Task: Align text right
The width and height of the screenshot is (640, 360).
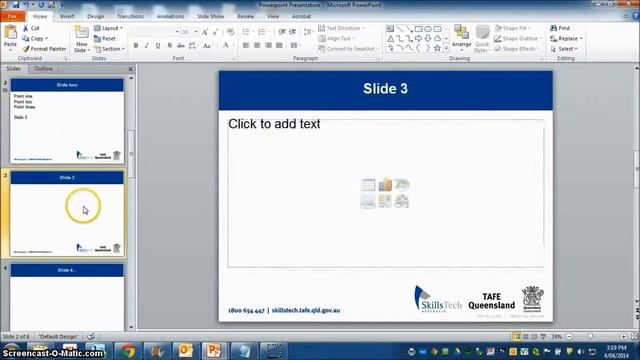Action: [x=268, y=45]
